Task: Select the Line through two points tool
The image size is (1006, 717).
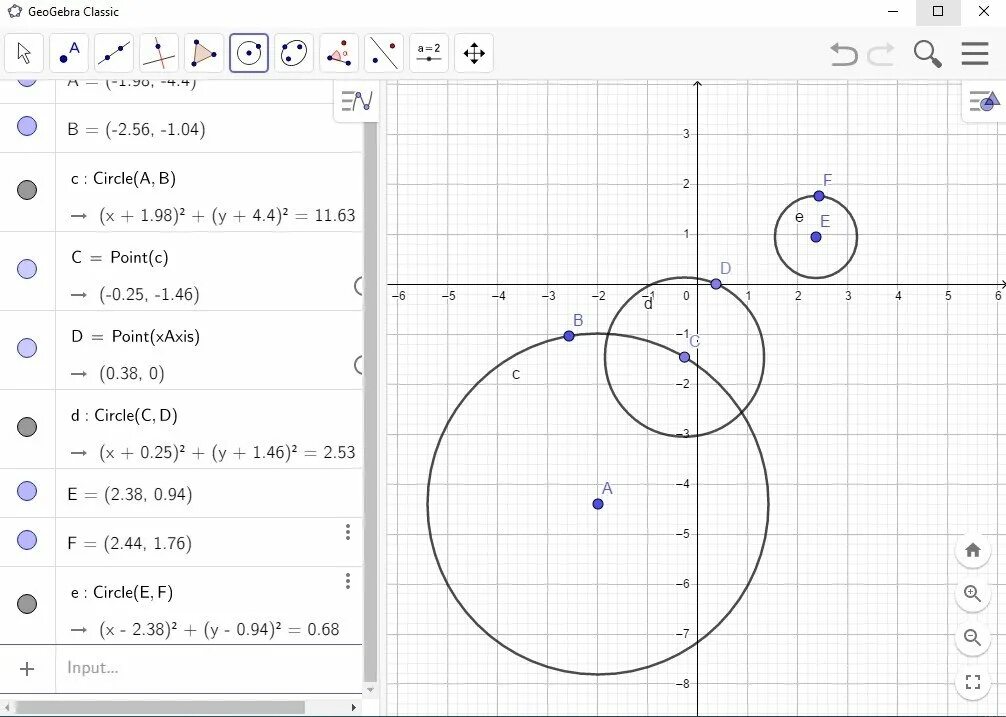Action: point(114,53)
